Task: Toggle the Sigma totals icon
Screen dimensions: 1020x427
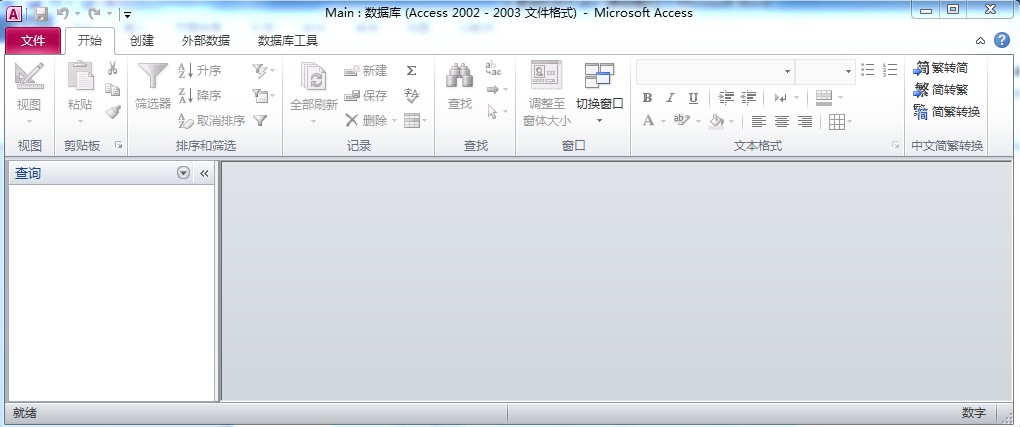Action: (411, 71)
